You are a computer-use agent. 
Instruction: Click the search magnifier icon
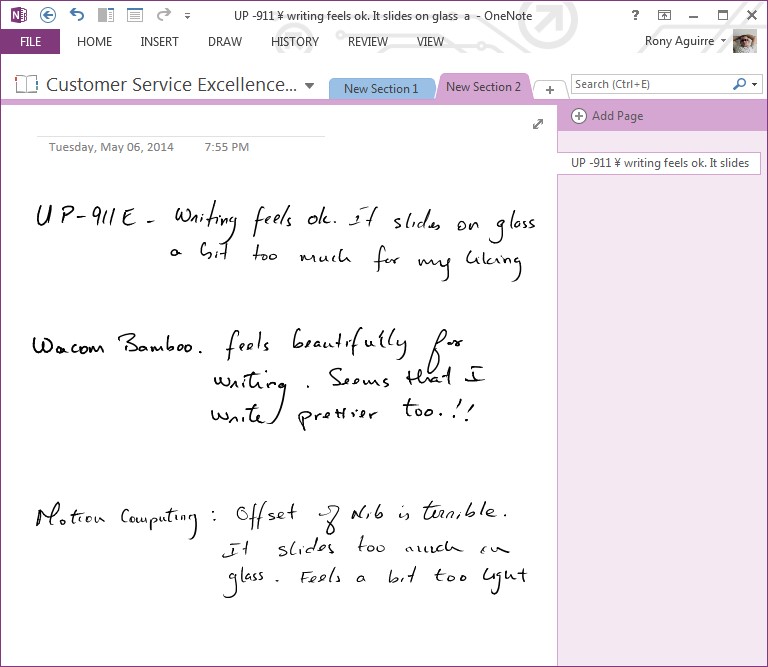739,84
